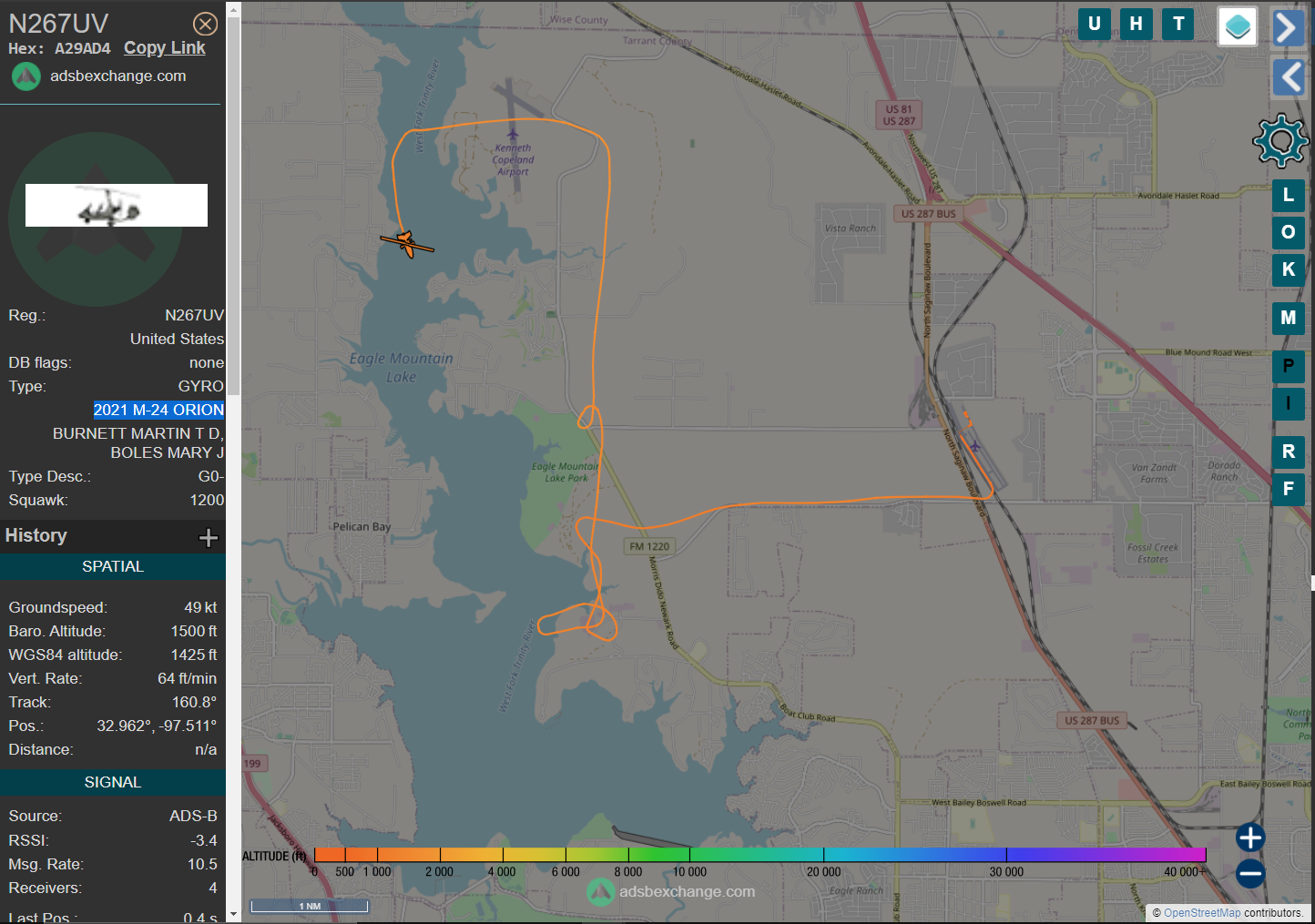Click the left chevron arrow button
The image size is (1315, 924).
pyautogui.click(x=1288, y=77)
